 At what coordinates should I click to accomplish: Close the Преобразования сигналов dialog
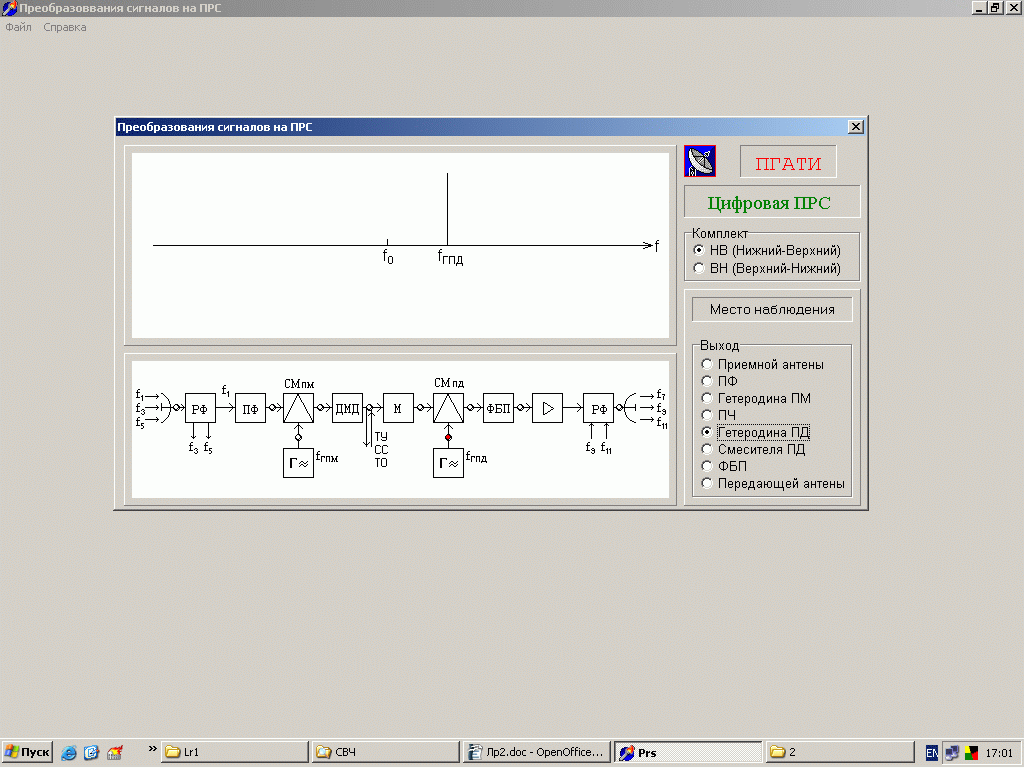pos(856,127)
